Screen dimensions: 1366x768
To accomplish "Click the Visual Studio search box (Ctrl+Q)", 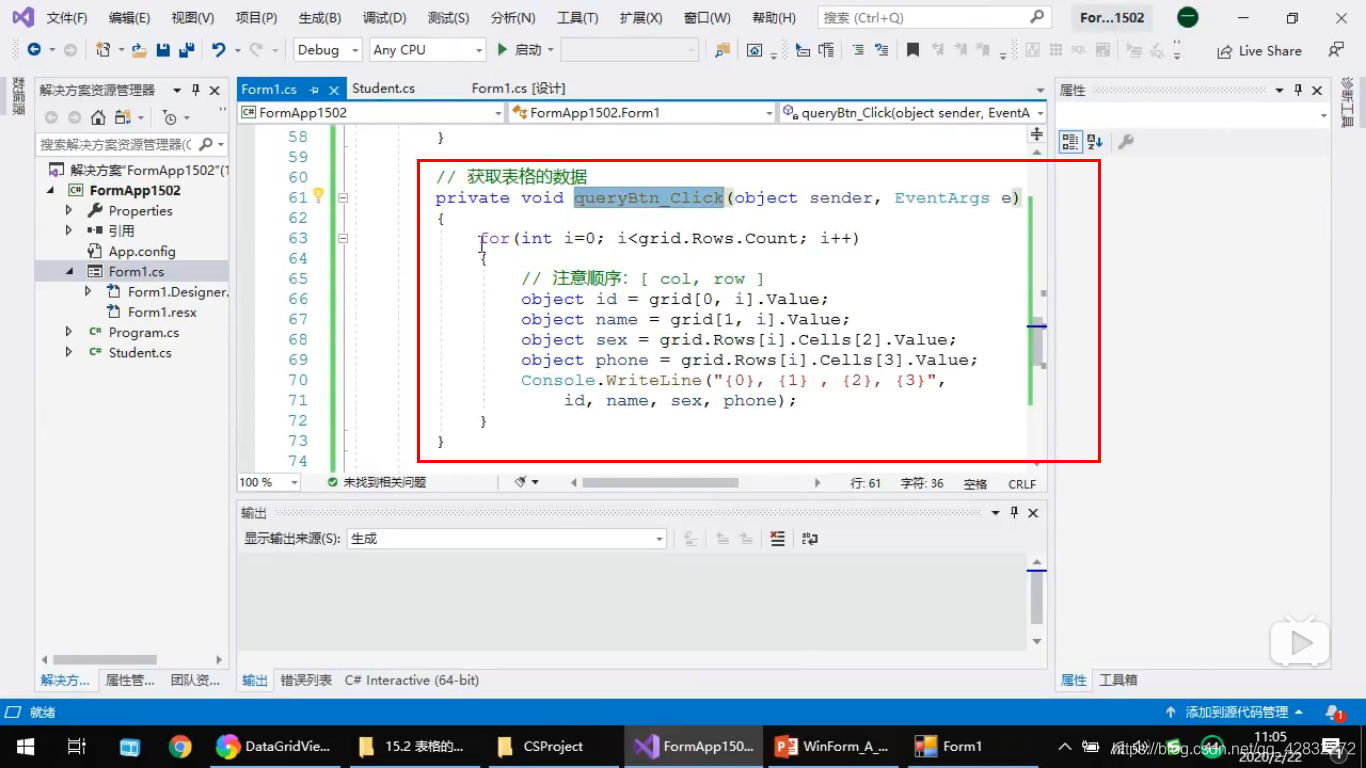I will coord(934,18).
